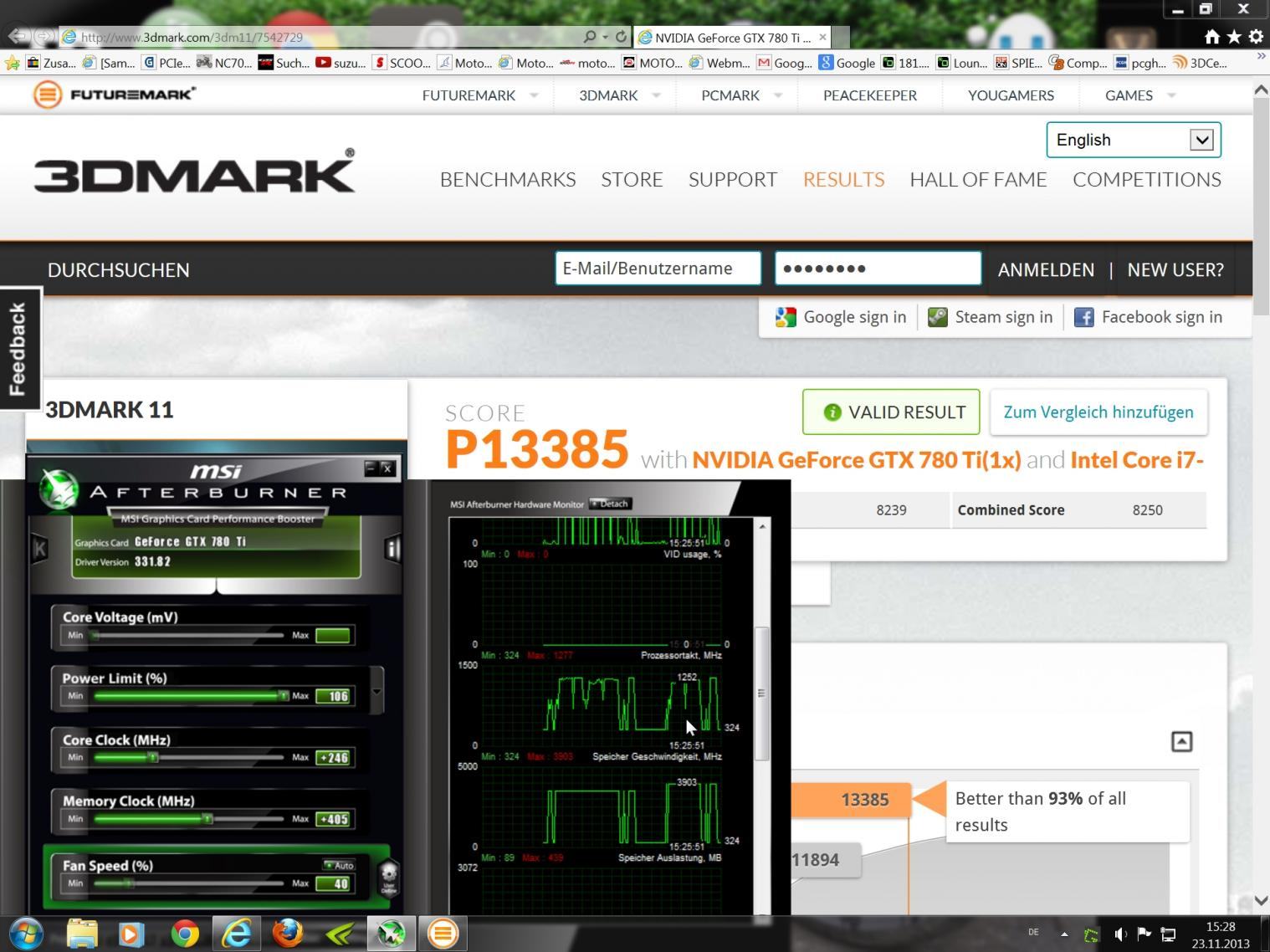Viewport: 1270px width, 952px height.
Task: Open the PEACEKEEPER link
Action: [870, 95]
